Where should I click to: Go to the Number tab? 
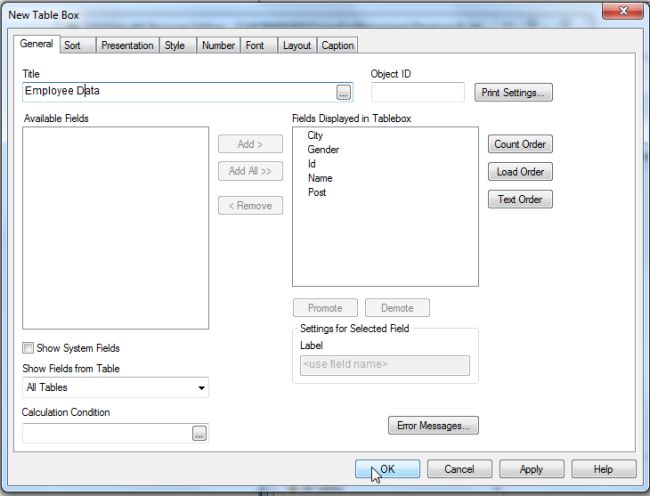pos(218,45)
